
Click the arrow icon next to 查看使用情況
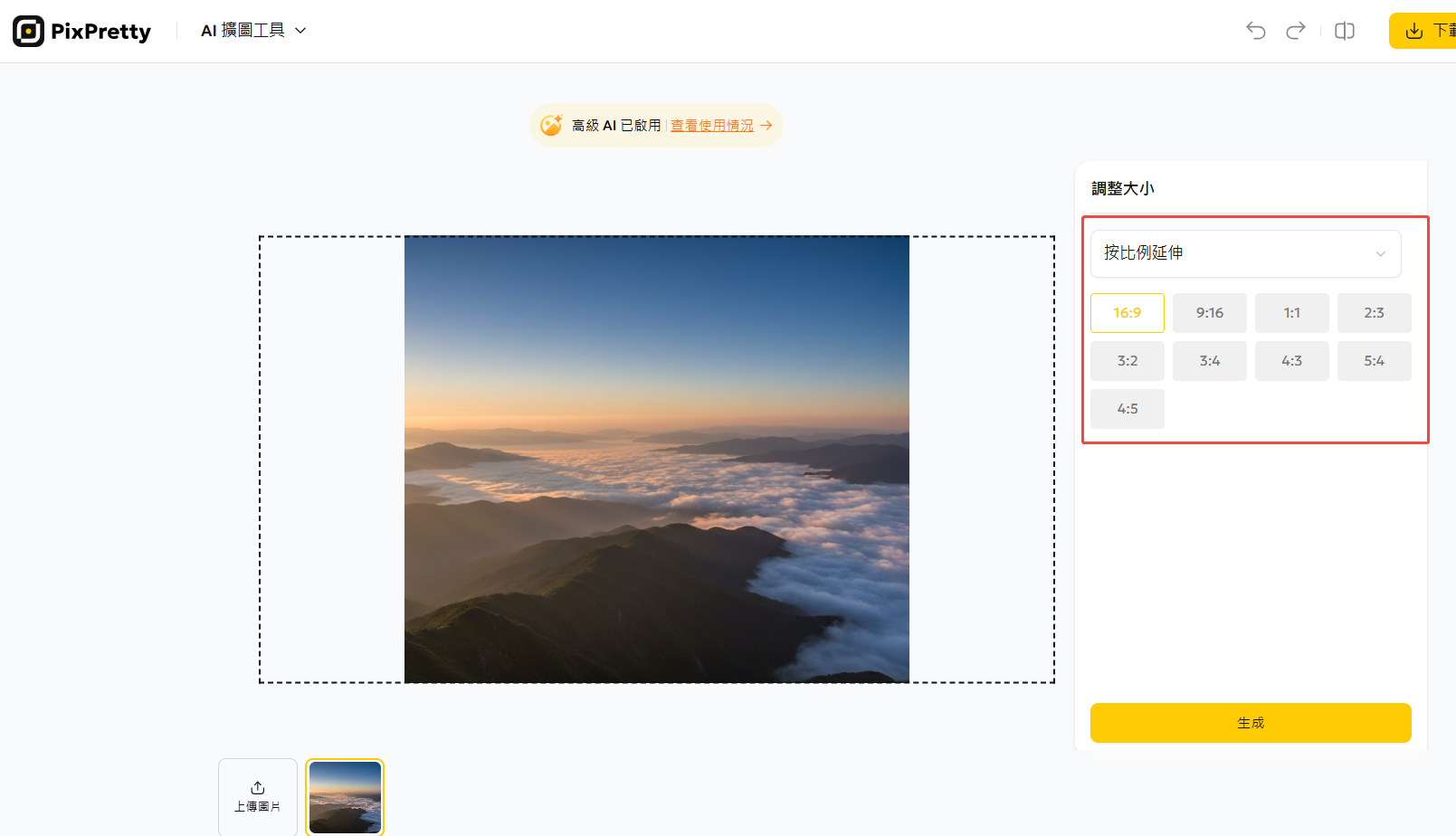(766, 126)
